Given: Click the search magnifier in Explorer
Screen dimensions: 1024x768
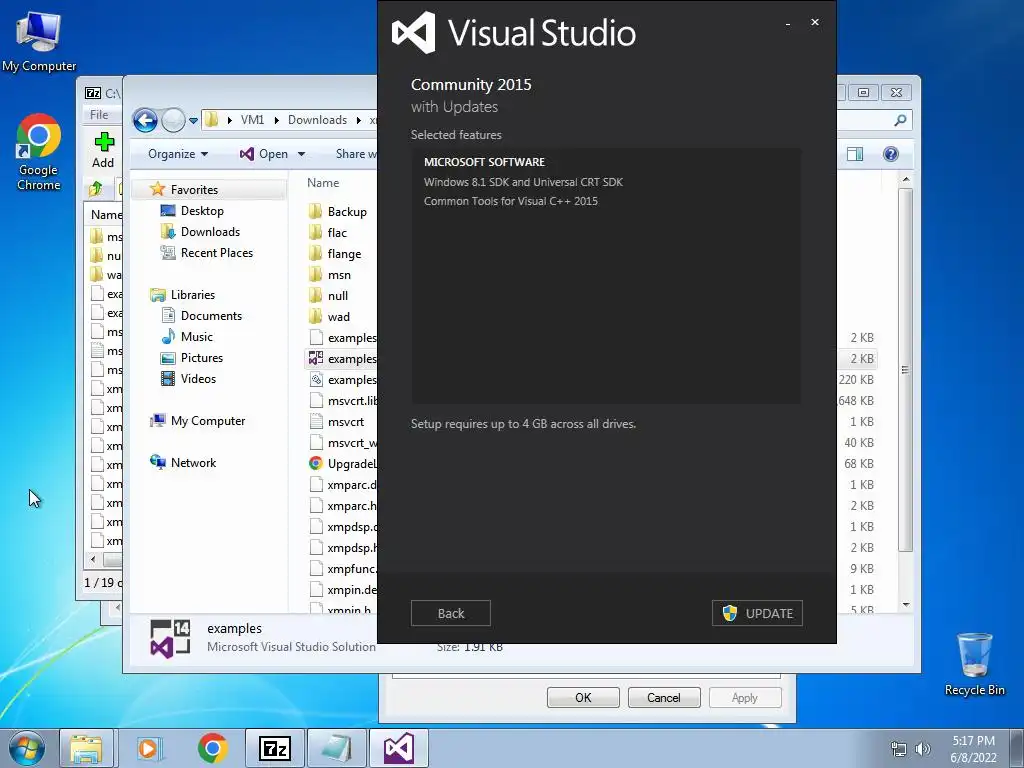Looking at the screenshot, I should pos(900,120).
